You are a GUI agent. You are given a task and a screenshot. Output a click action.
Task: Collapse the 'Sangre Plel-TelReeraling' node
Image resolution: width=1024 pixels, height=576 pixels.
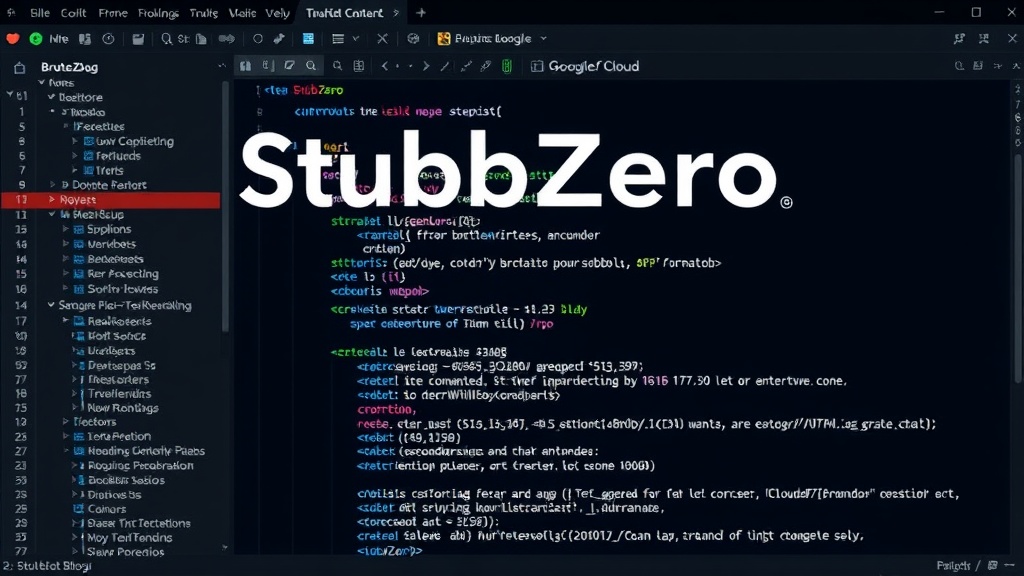click(x=51, y=305)
